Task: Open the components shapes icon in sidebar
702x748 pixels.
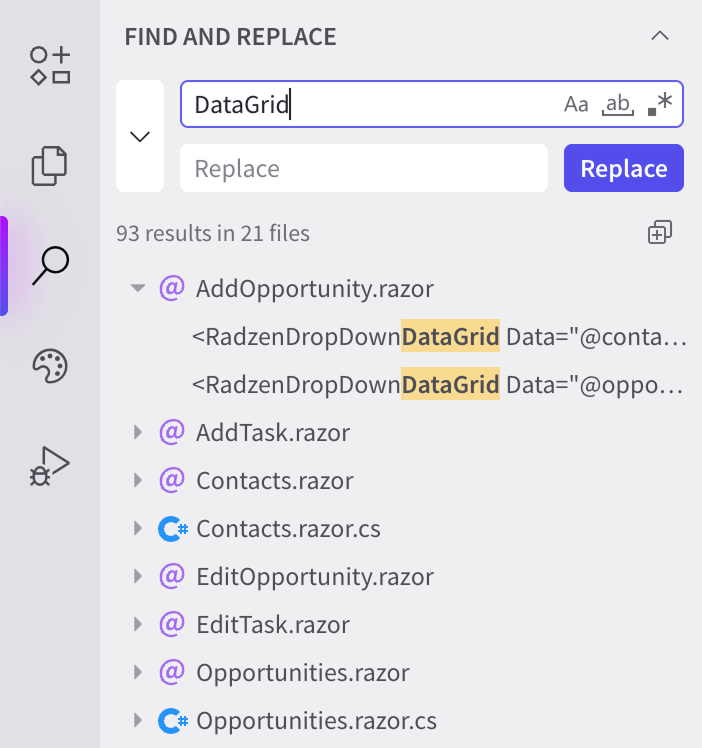Action: click(50, 66)
